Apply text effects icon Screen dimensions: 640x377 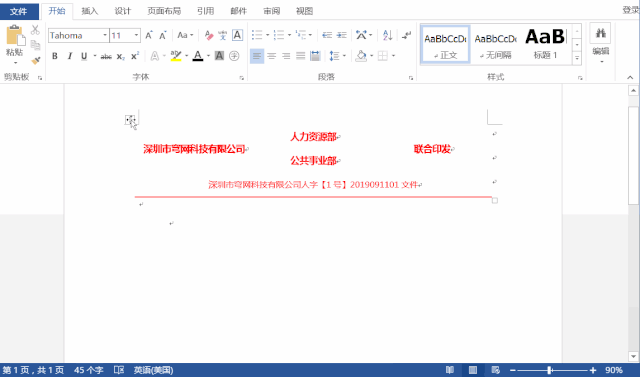(155, 56)
